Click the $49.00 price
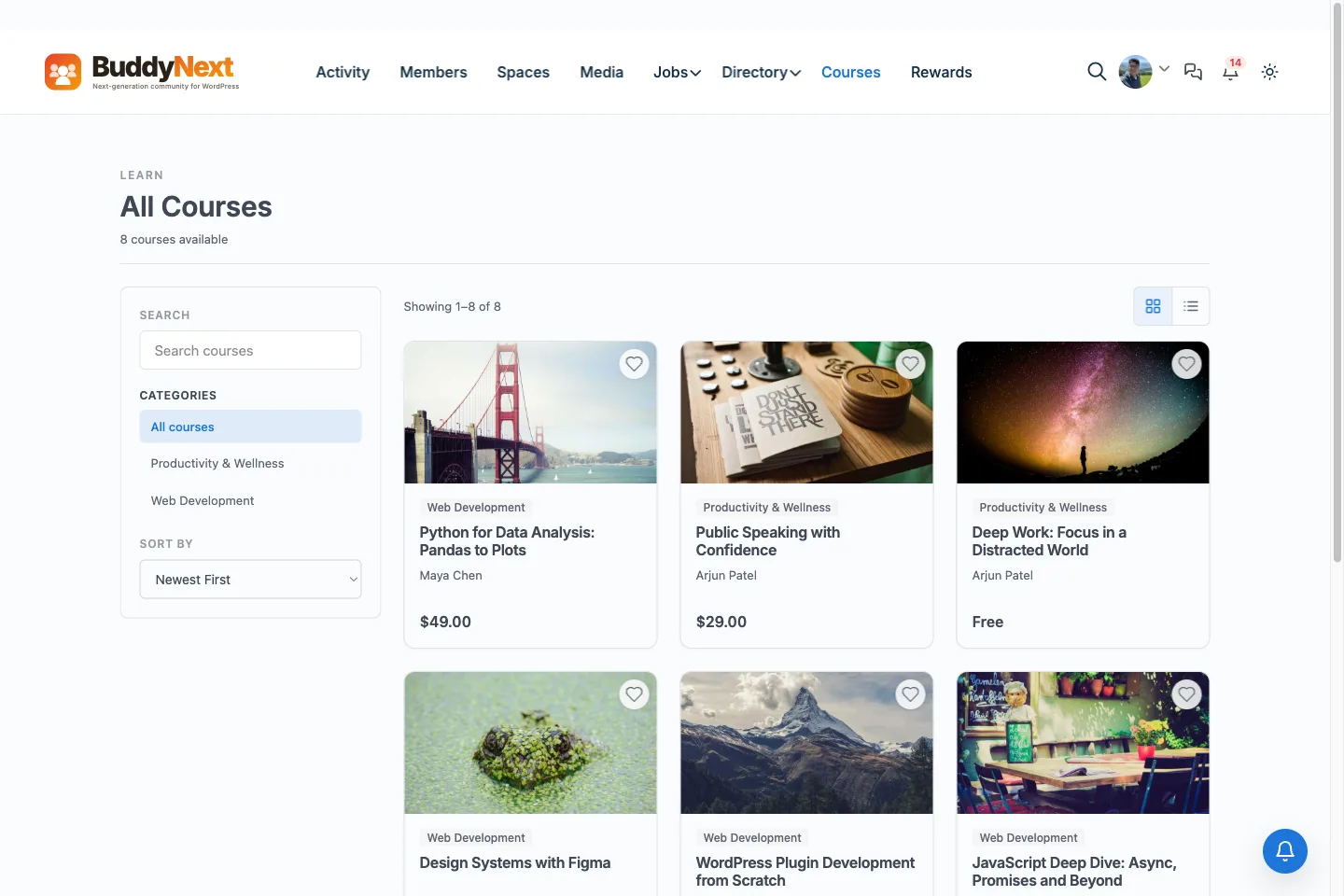The image size is (1344, 896). point(445,622)
